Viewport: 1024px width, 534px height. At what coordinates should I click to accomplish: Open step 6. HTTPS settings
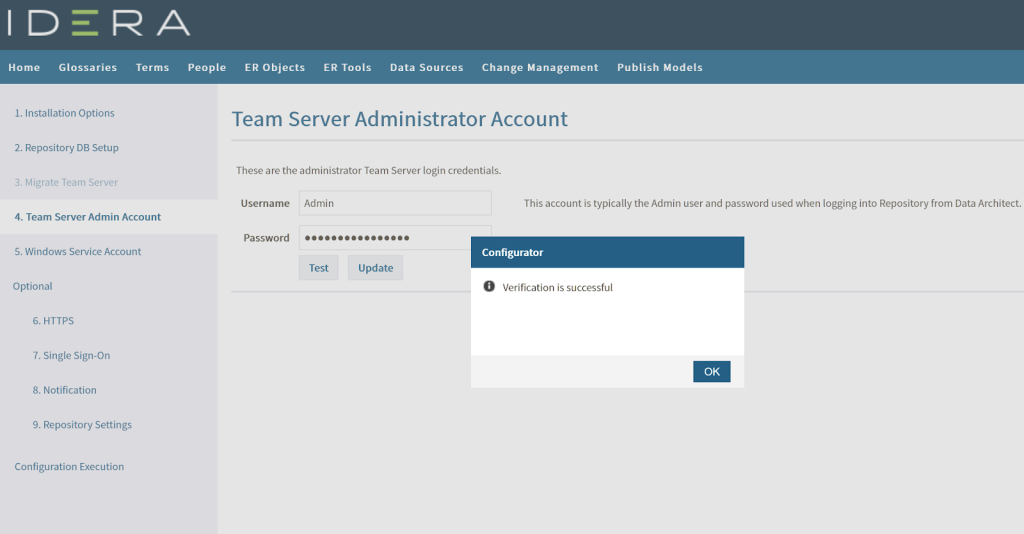click(x=53, y=321)
